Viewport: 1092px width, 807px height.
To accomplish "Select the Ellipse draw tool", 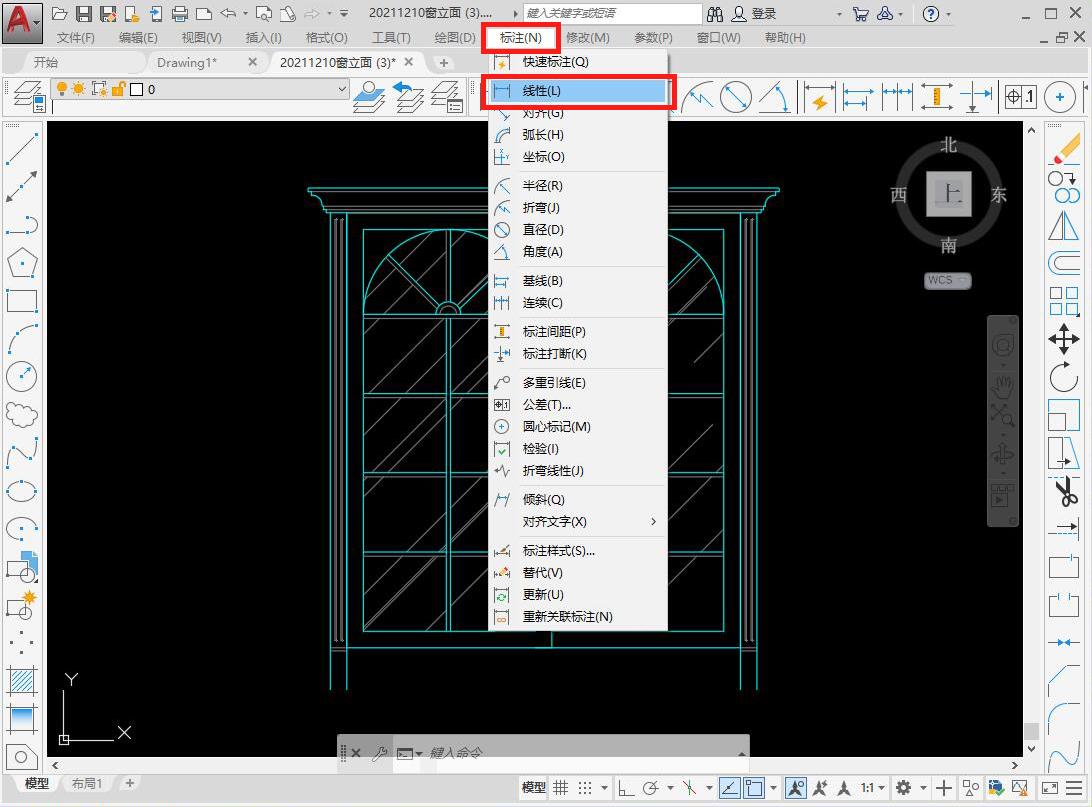I will tap(22, 491).
